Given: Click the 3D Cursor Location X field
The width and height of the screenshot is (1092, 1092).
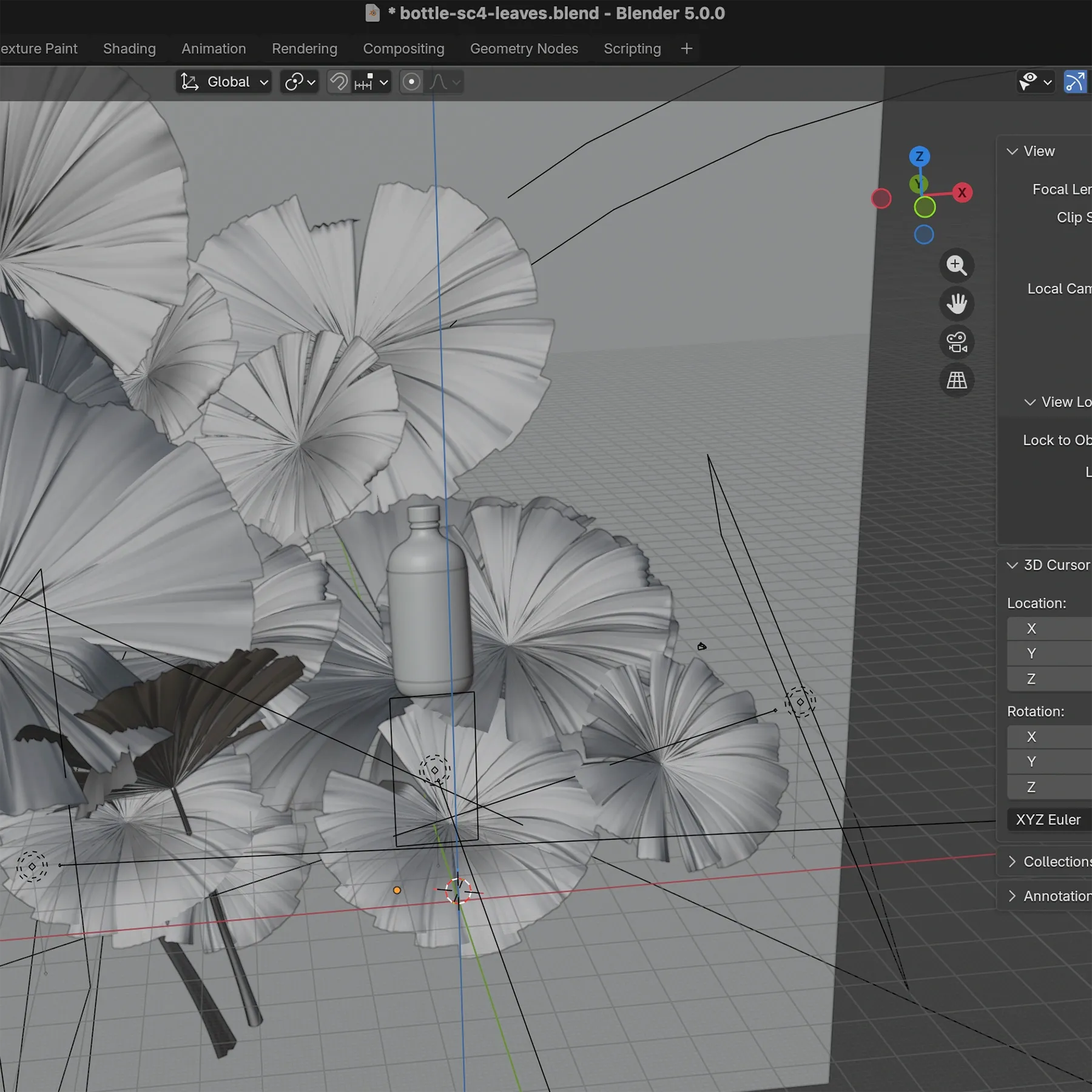Looking at the screenshot, I should click(x=1056, y=629).
